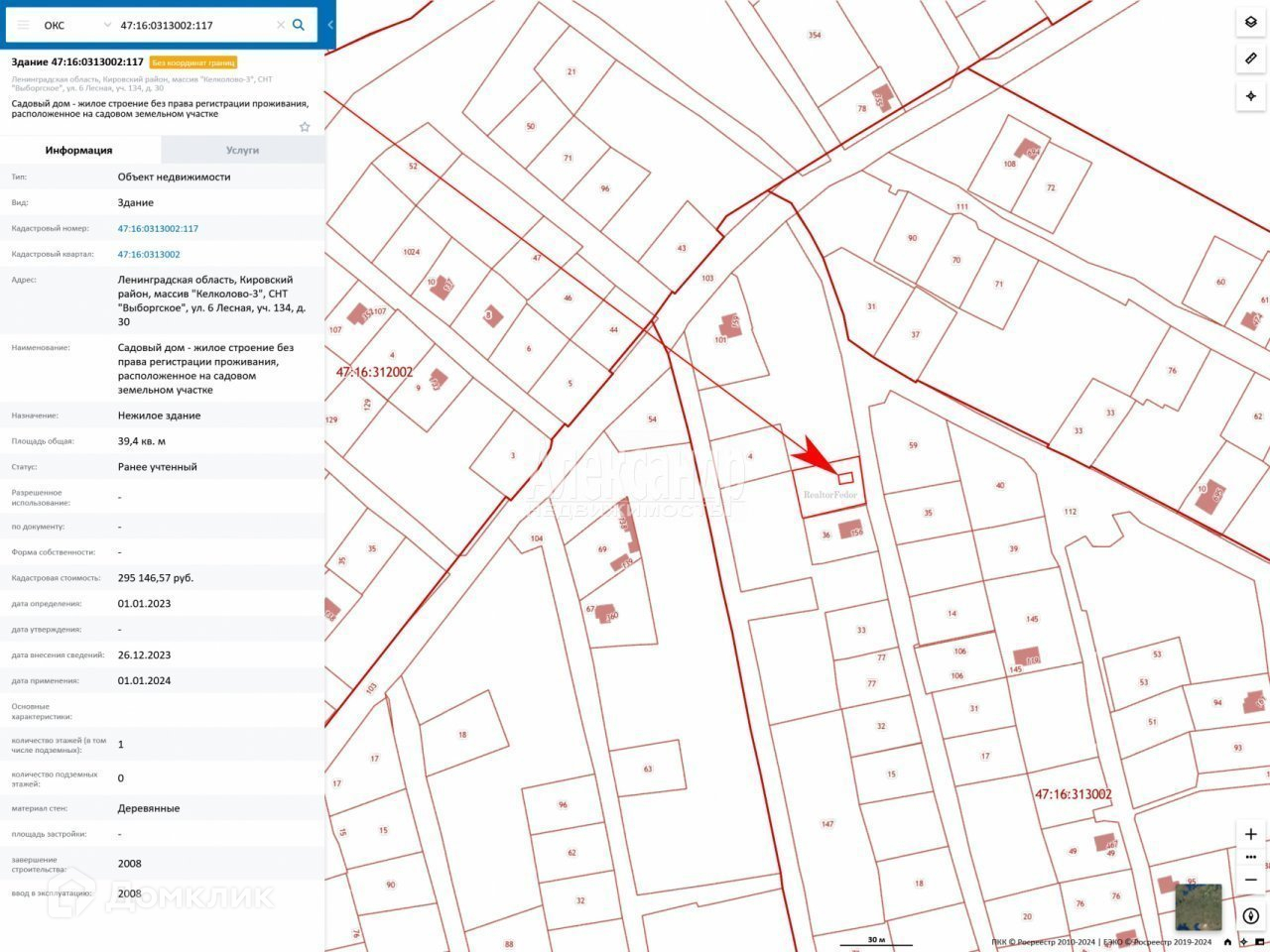Select the date '26.12.2023'

click(x=144, y=654)
